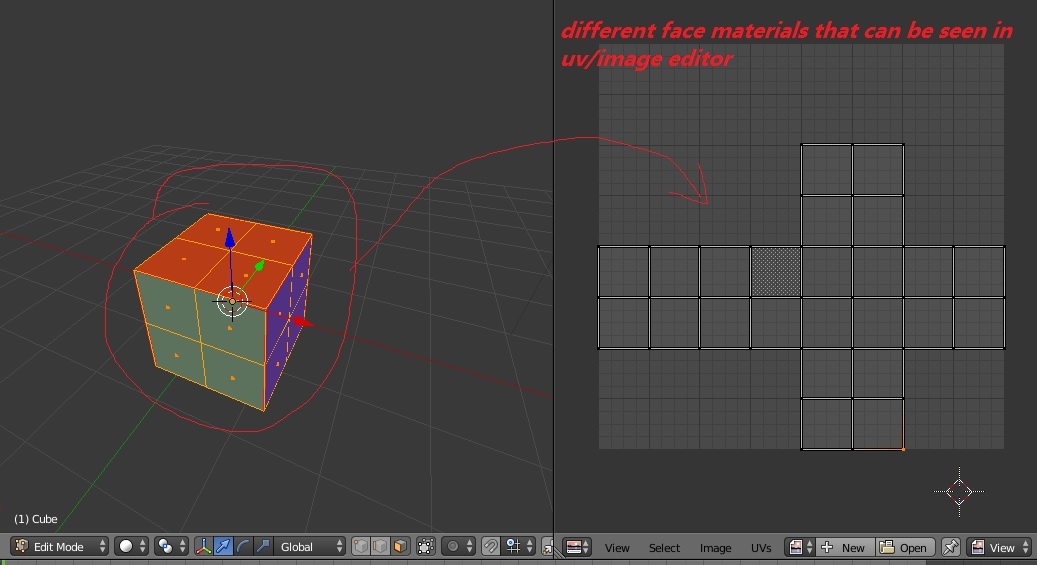Click the New image button

point(844,547)
